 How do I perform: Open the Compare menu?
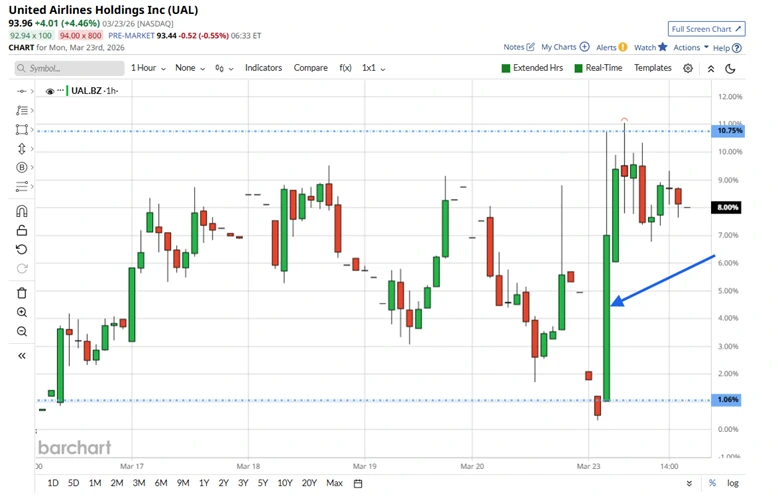310,68
